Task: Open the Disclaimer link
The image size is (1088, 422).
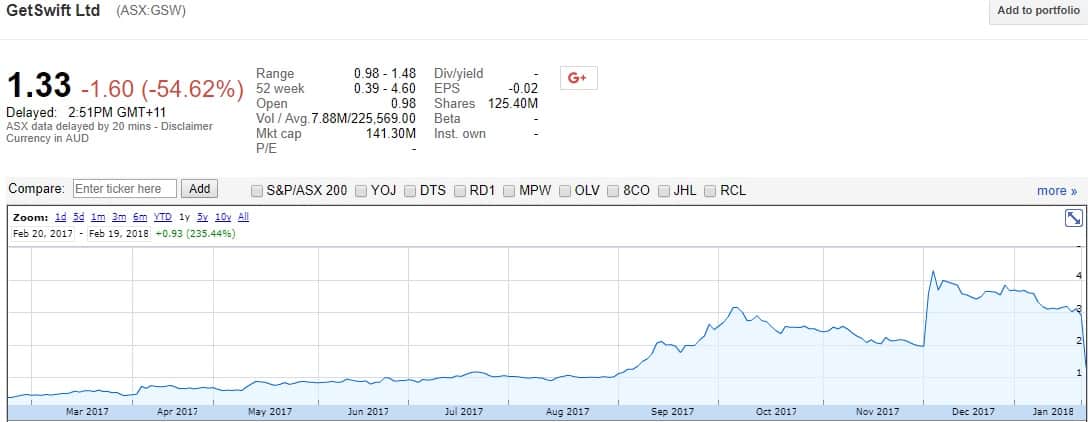Action: [x=189, y=126]
